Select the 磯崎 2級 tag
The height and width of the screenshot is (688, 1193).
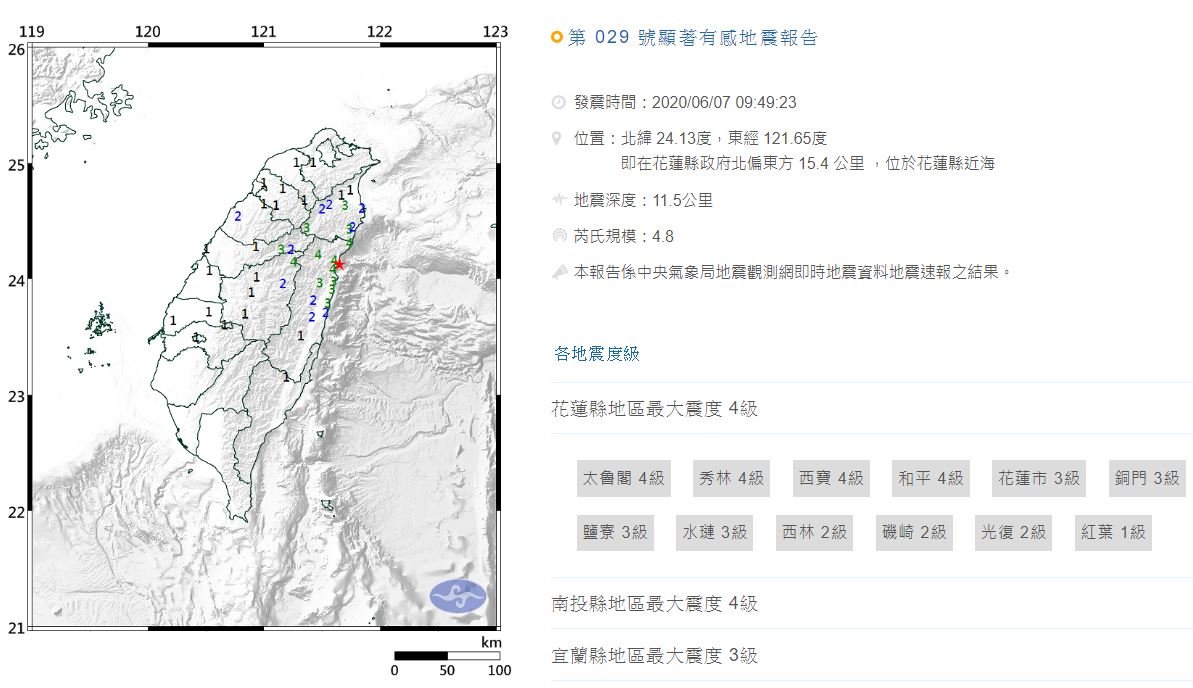coord(914,532)
